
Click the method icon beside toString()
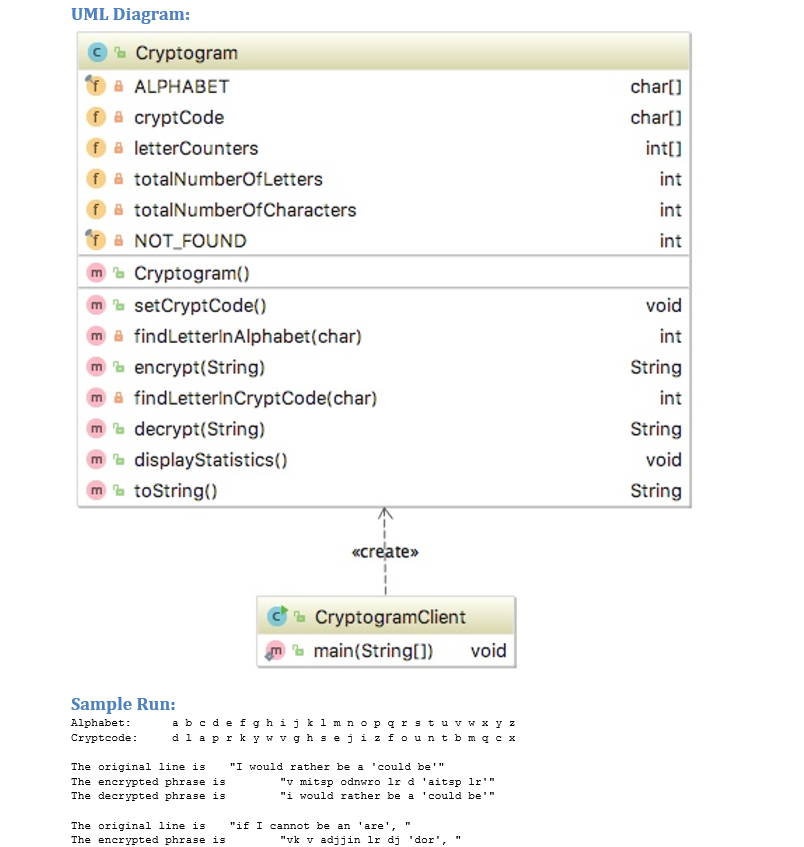click(96, 491)
